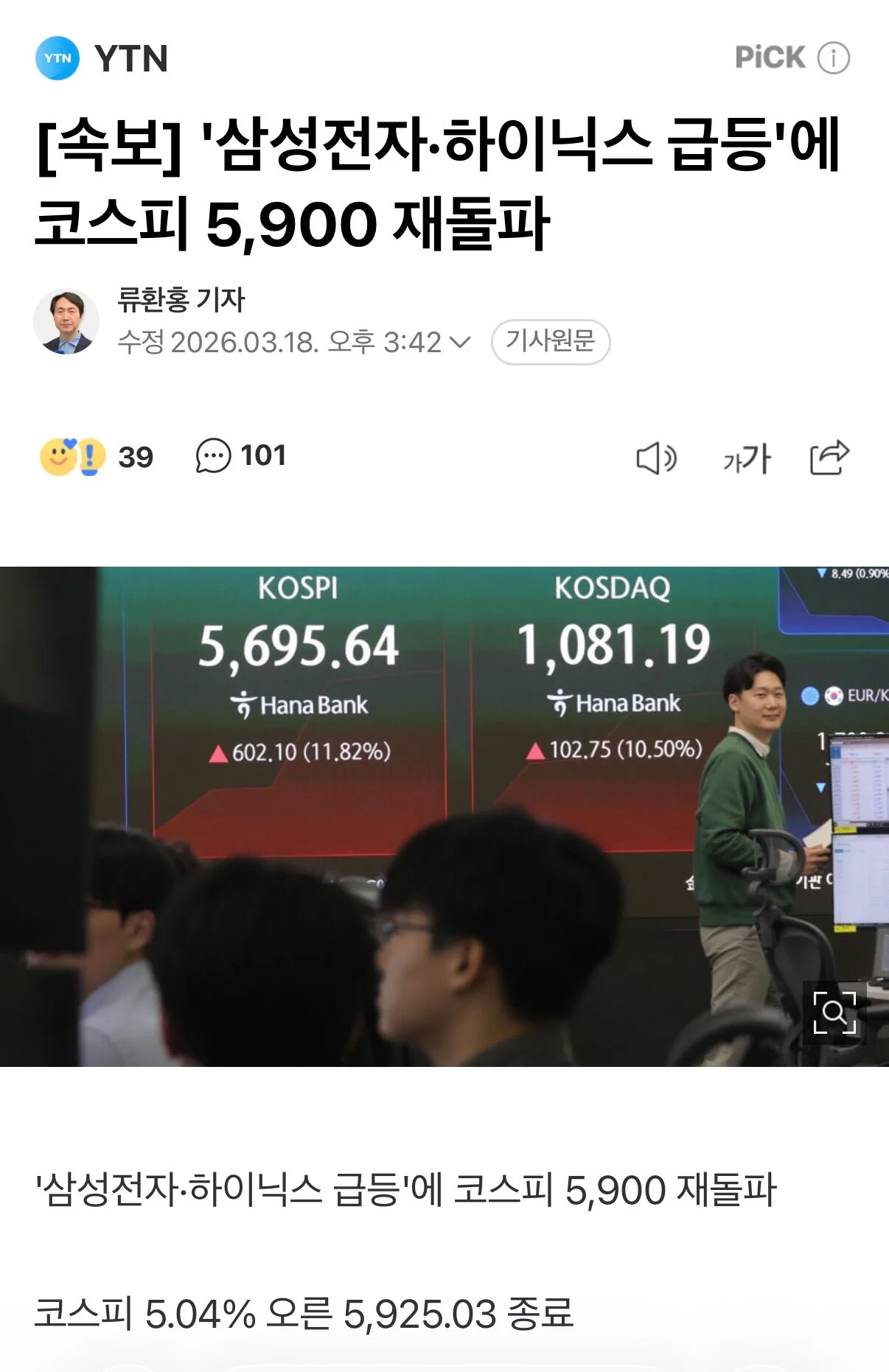Open the PiCK info icon
Image resolution: width=889 pixels, height=1372 pixels.
(834, 57)
